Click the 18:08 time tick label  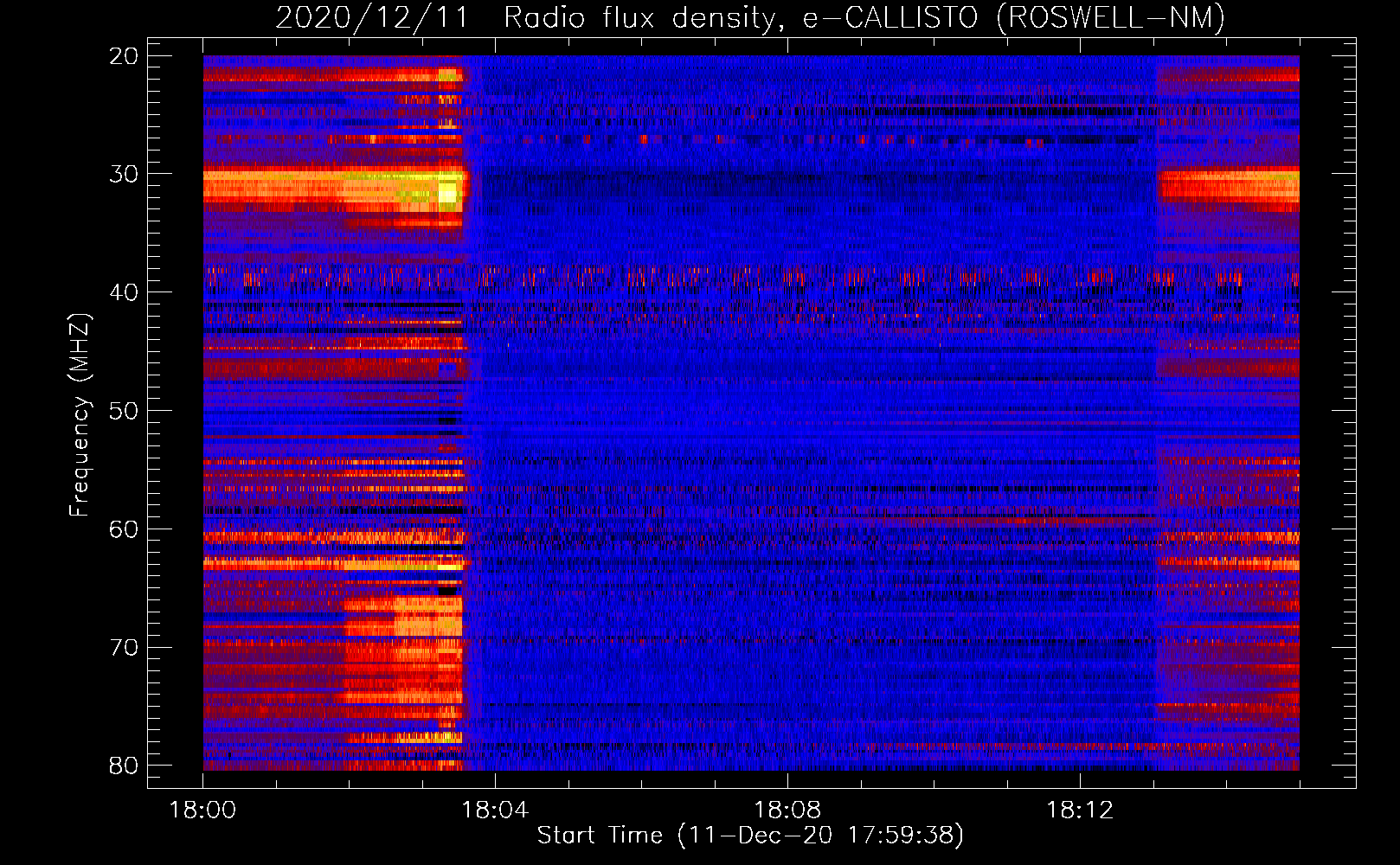[x=787, y=811]
